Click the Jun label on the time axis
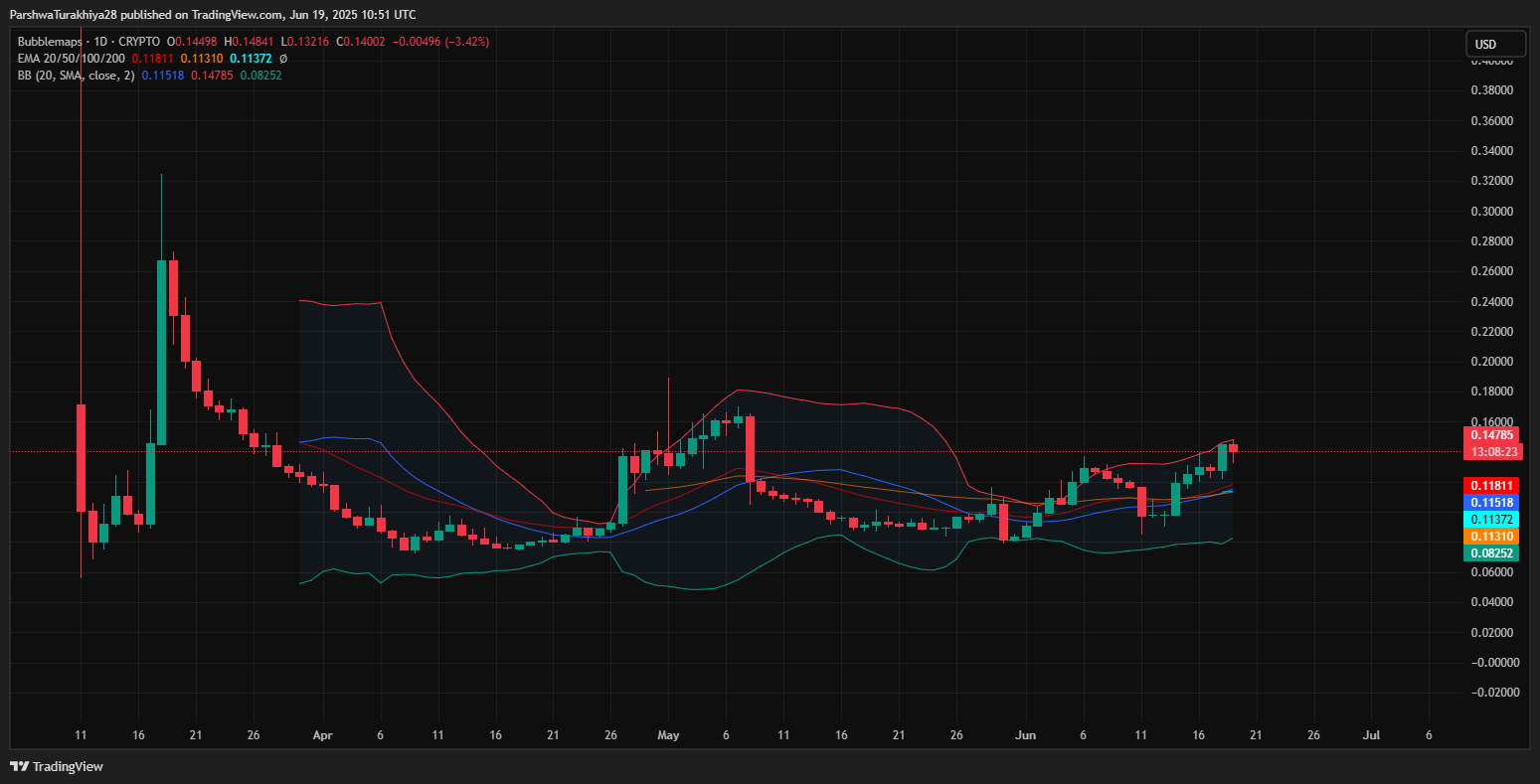The image size is (1540, 784). coord(1025,735)
